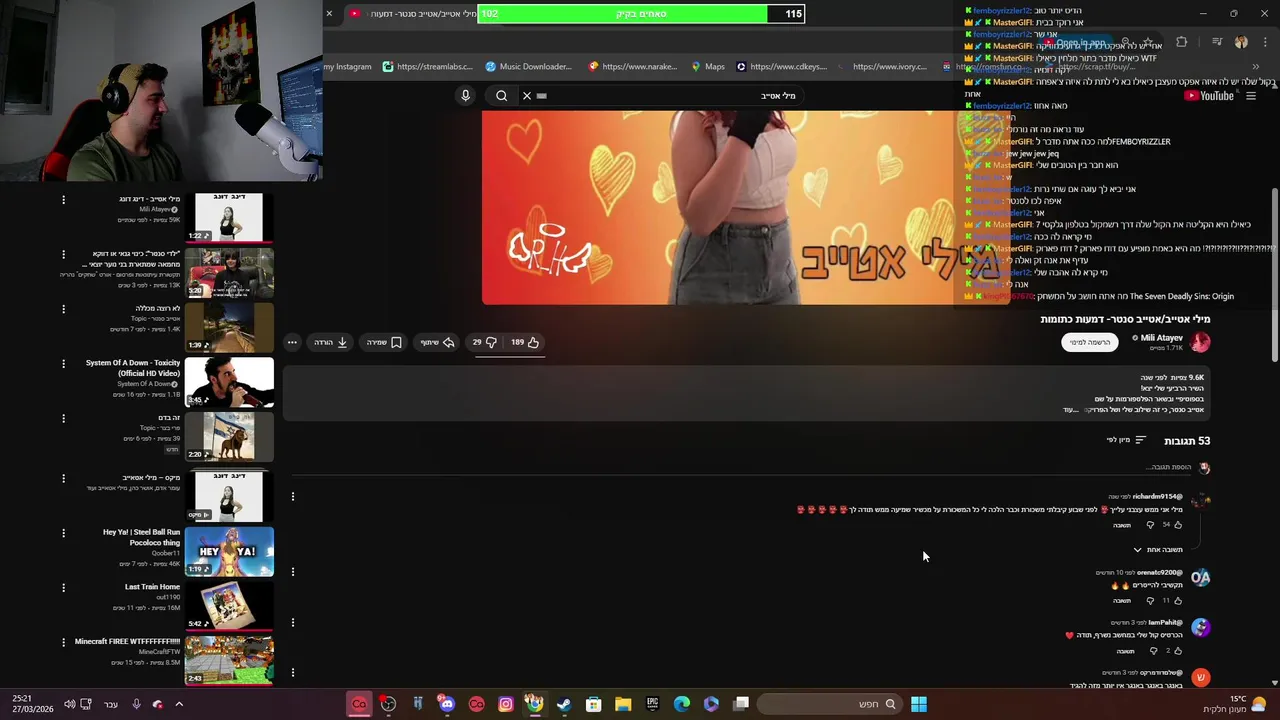Focus the Windows taskbar search box
This screenshot has width=1280, height=720.
point(828,704)
